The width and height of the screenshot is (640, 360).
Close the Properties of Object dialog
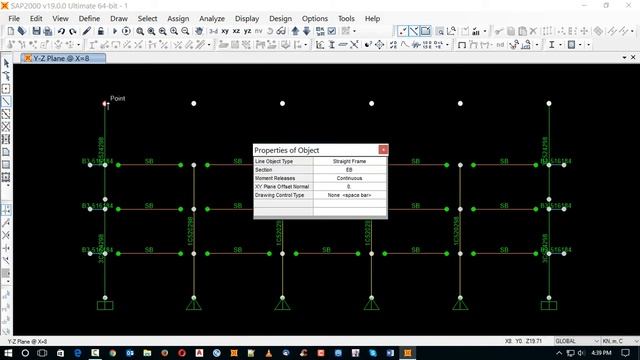point(383,150)
